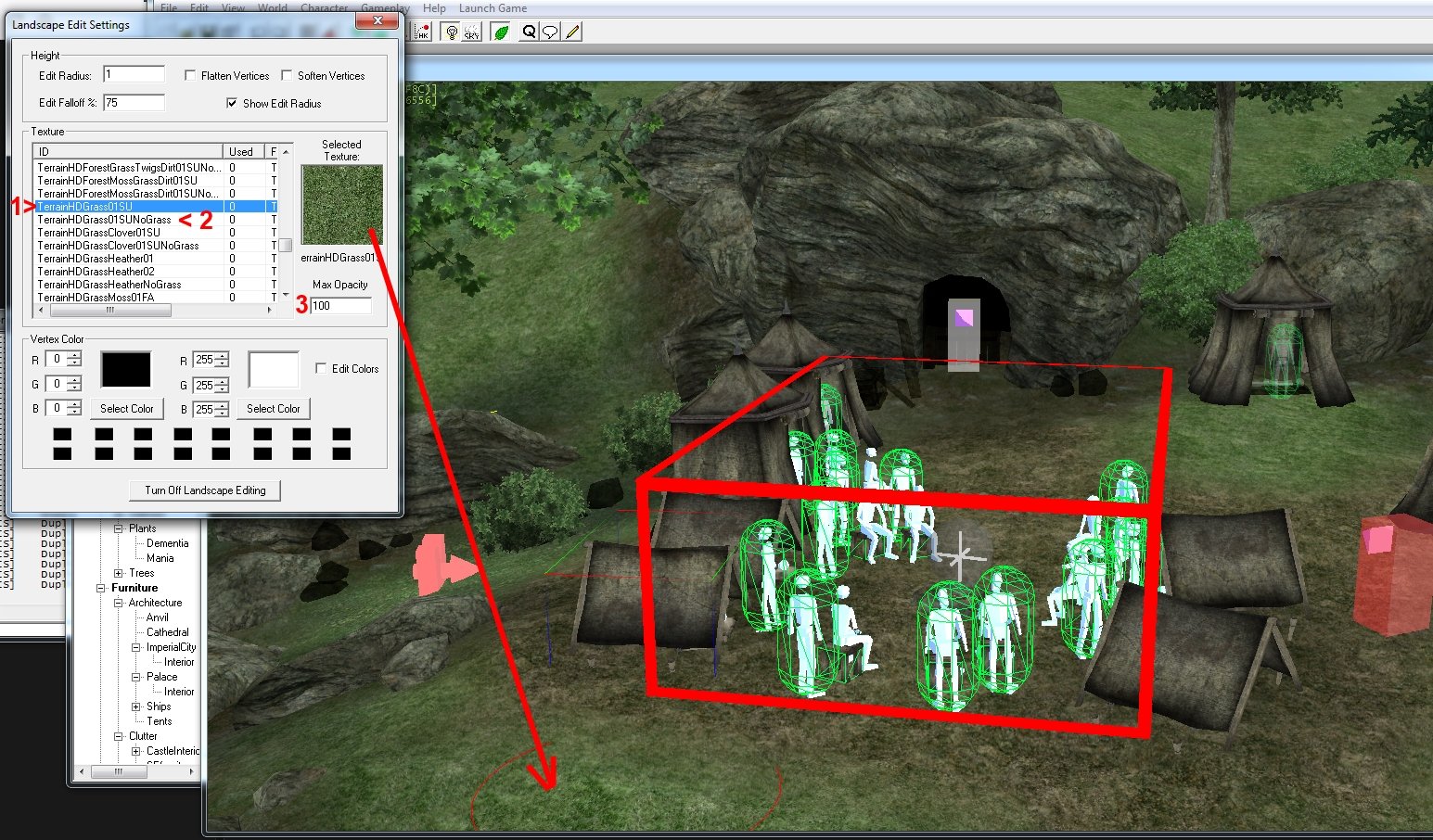The height and width of the screenshot is (840, 1433).
Task: Increase the black color's R value stepper
Action: 74,356
